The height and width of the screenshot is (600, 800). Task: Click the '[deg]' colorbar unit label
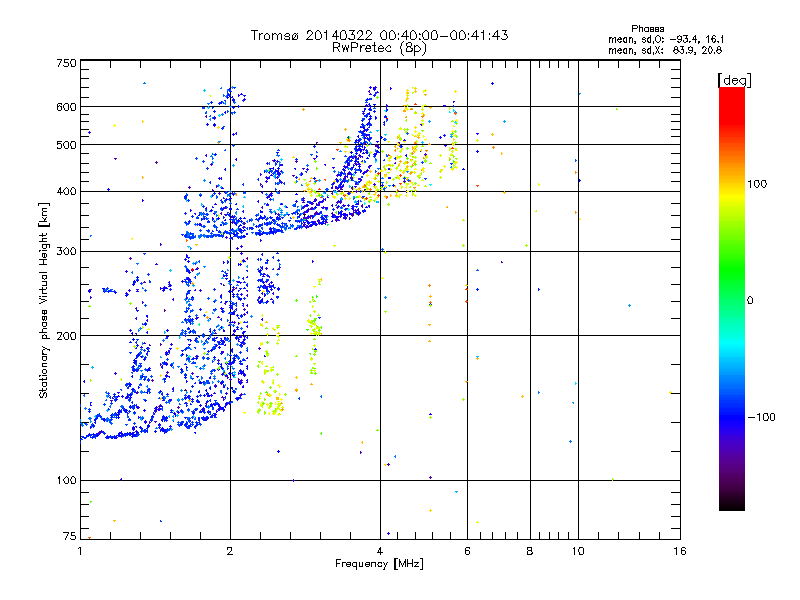(734, 80)
